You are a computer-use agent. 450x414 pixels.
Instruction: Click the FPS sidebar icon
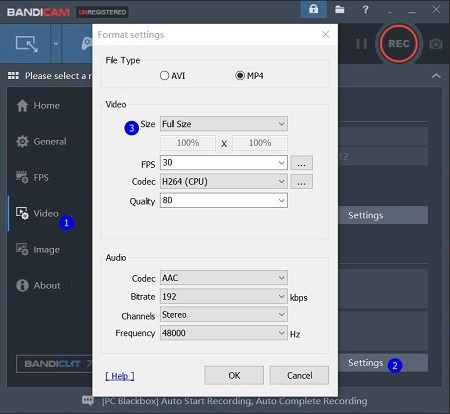coord(22,177)
